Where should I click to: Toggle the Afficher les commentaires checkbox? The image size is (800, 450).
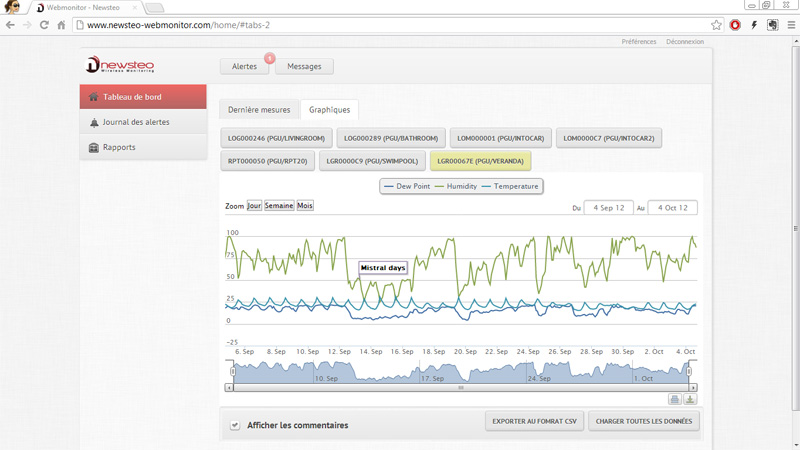pos(235,425)
